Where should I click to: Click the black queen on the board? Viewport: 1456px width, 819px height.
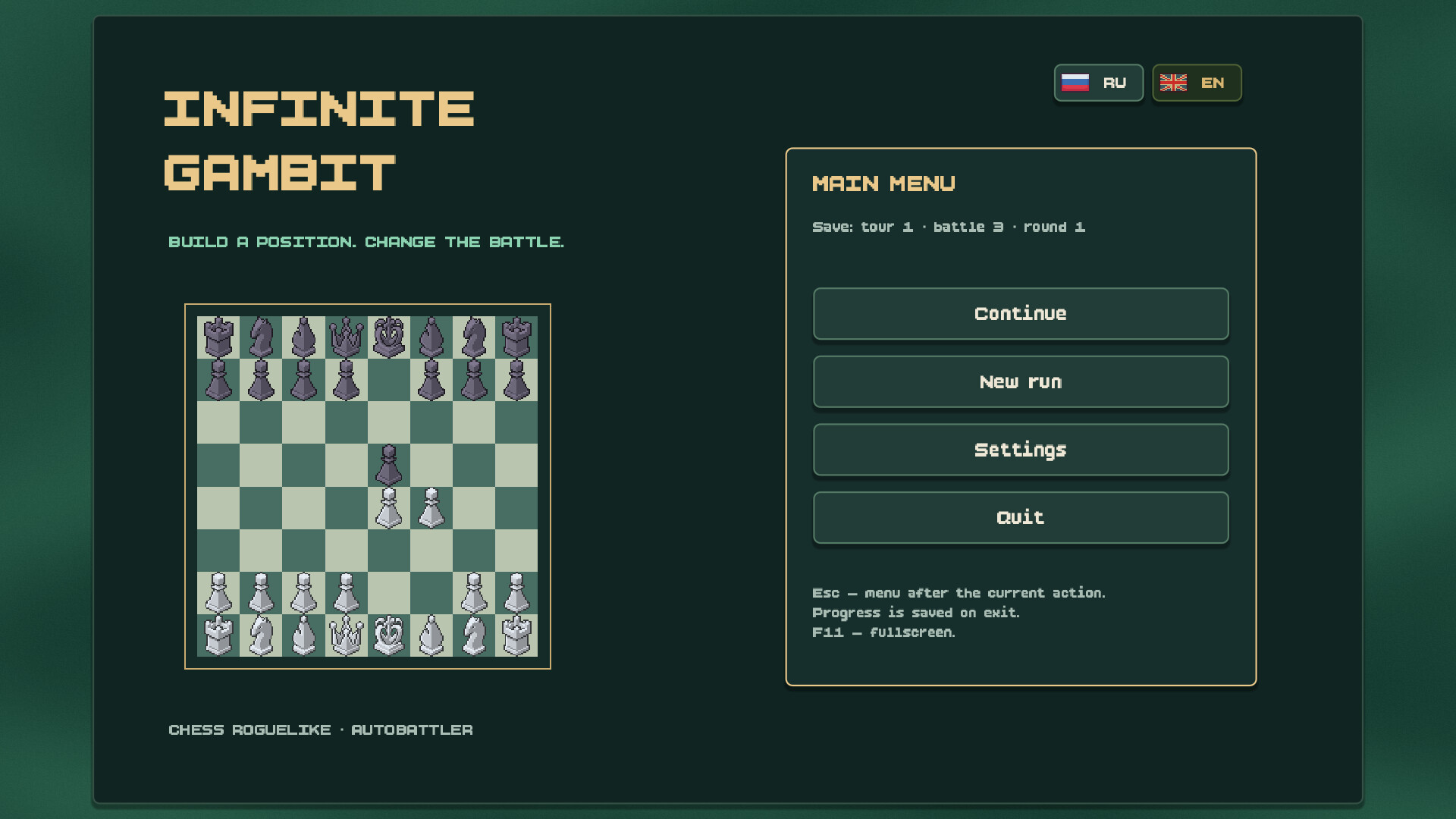pyautogui.click(x=347, y=337)
